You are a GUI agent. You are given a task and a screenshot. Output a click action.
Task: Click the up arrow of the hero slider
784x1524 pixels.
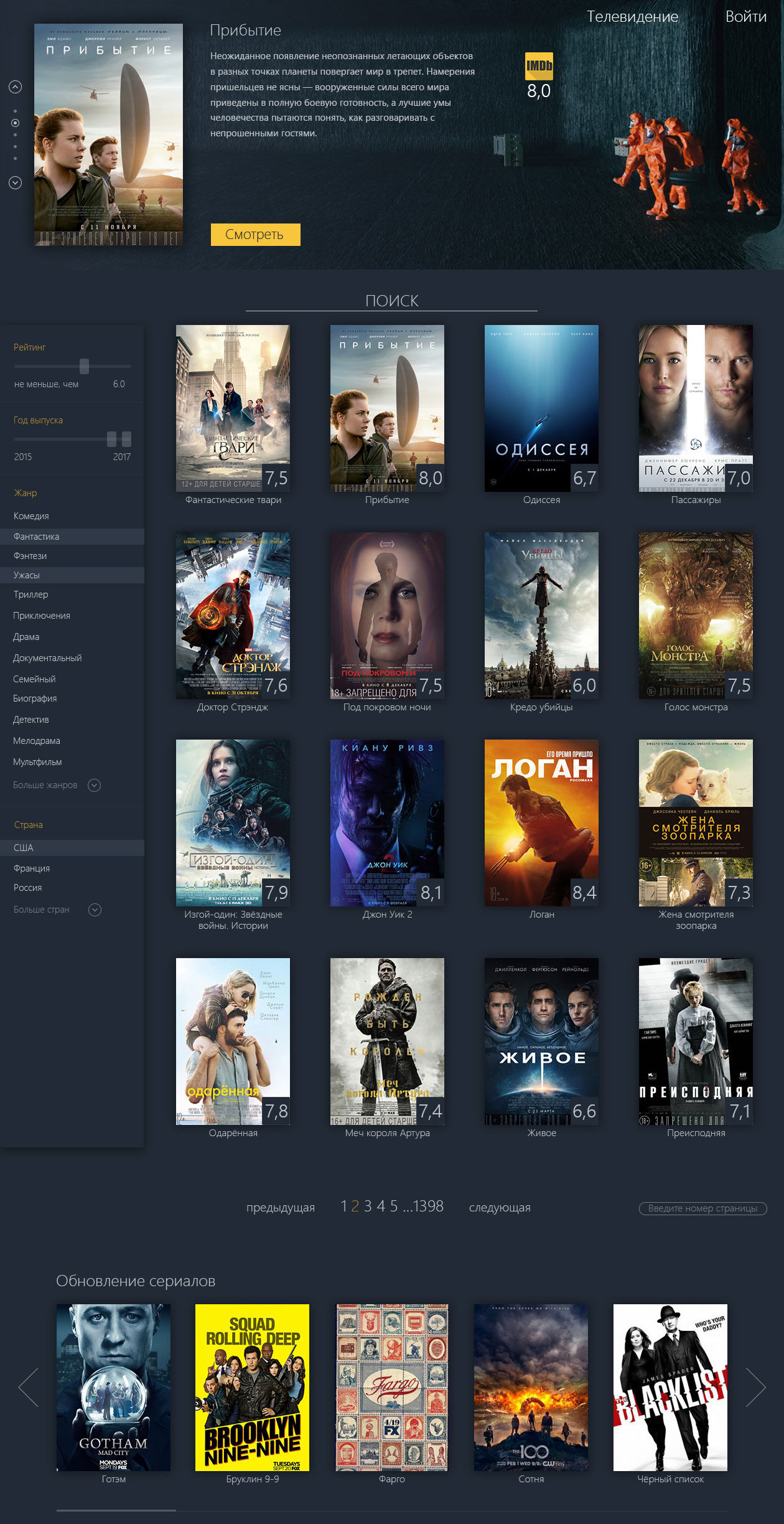click(x=16, y=87)
